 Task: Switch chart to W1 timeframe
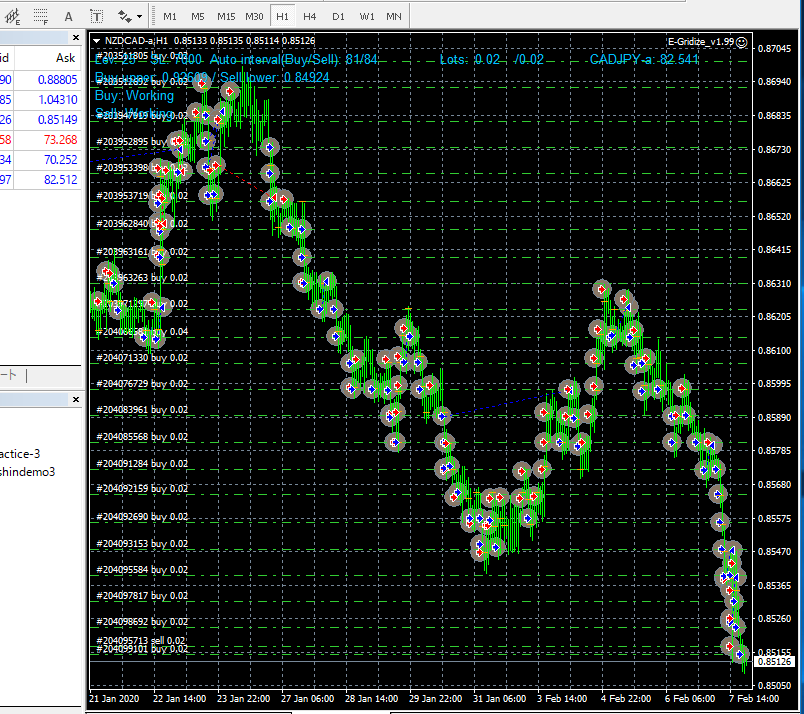pos(367,16)
